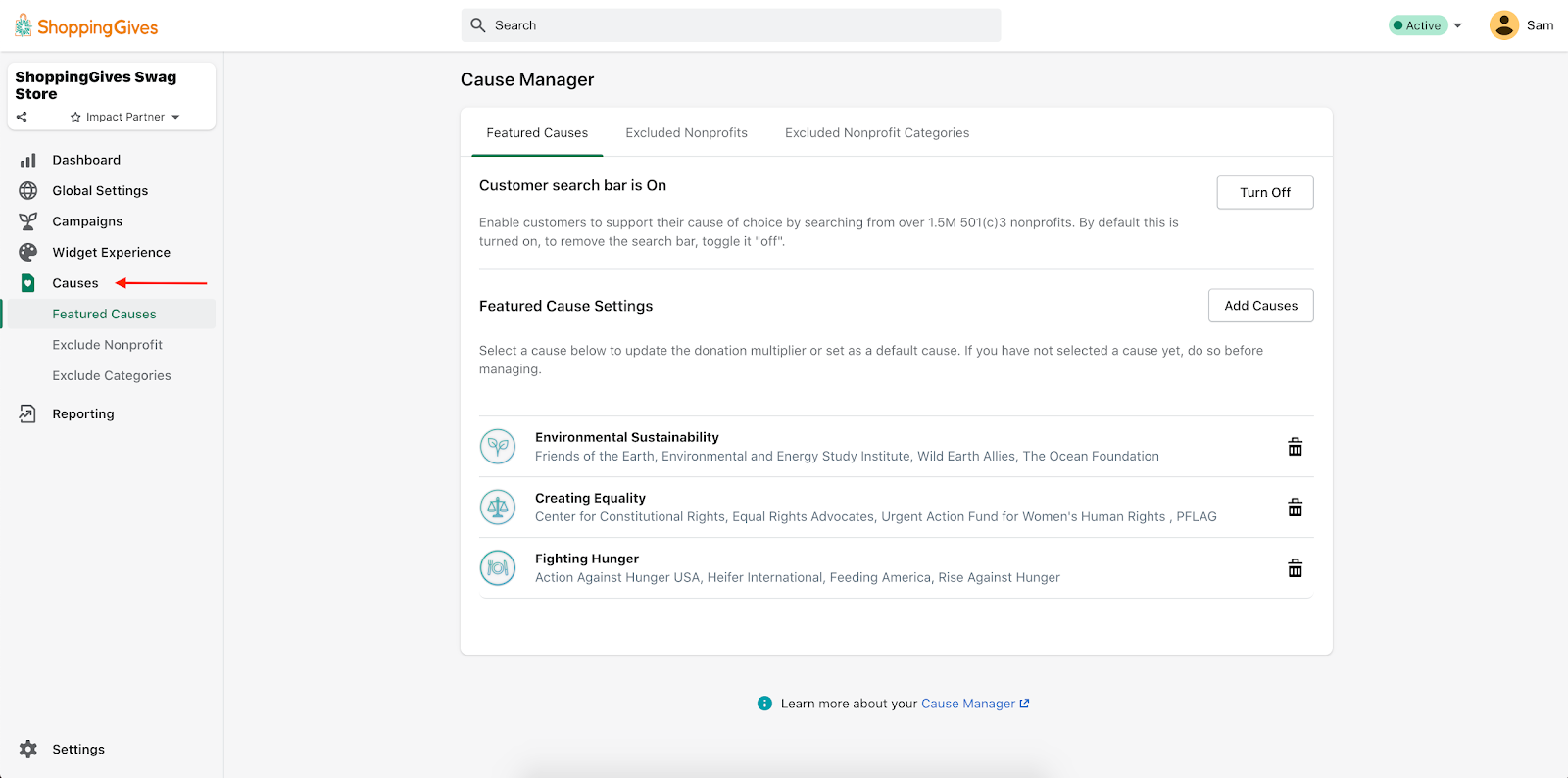
Task: Click the Widget Experience palette icon
Action: click(x=28, y=253)
